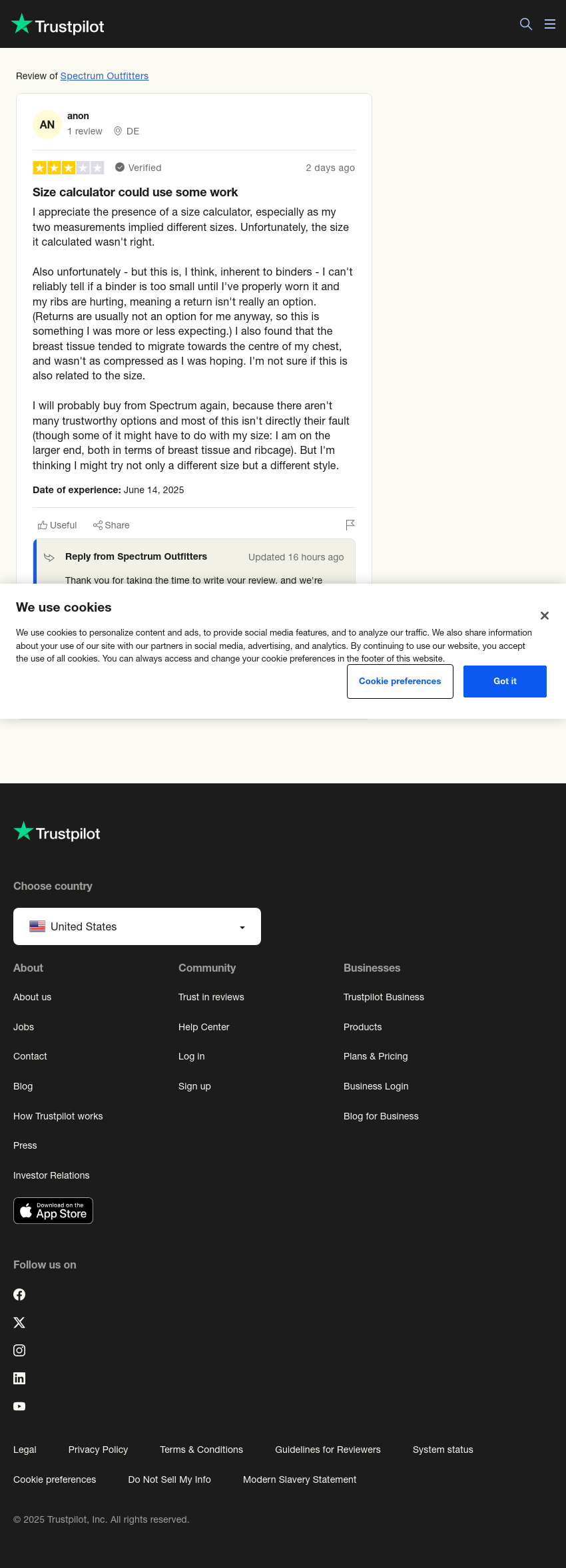Image resolution: width=566 pixels, height=1568 pixels.
Task: Click the reviewer name anon
Action: click(x=78, y=116)
